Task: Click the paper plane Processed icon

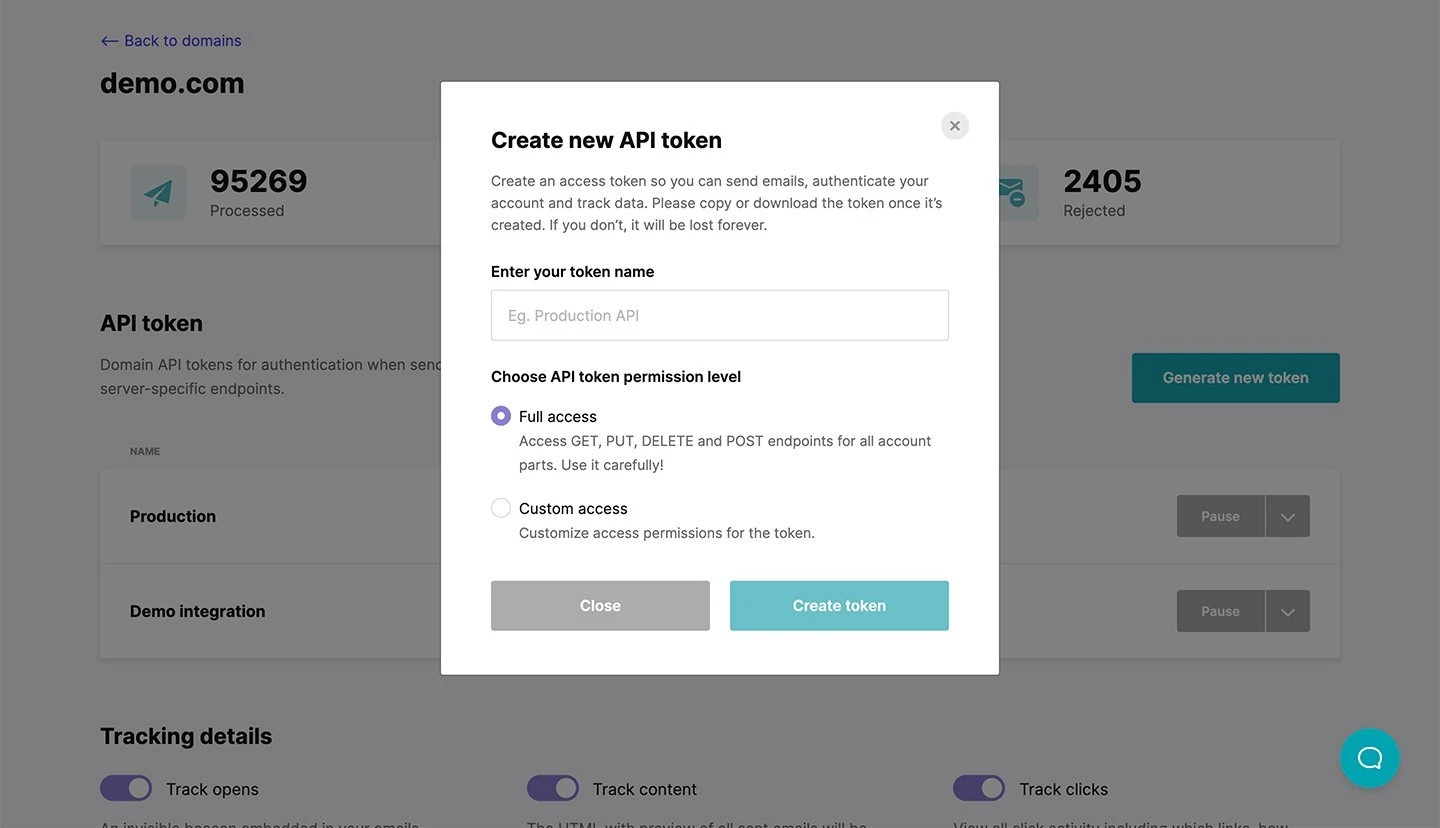Action: [x=158, y=193]
